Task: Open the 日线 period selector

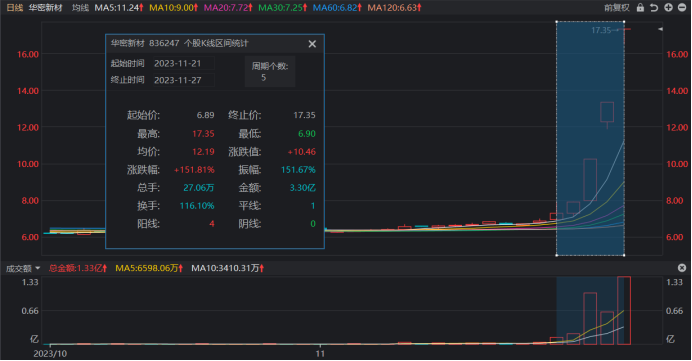Action: point(15,8)
